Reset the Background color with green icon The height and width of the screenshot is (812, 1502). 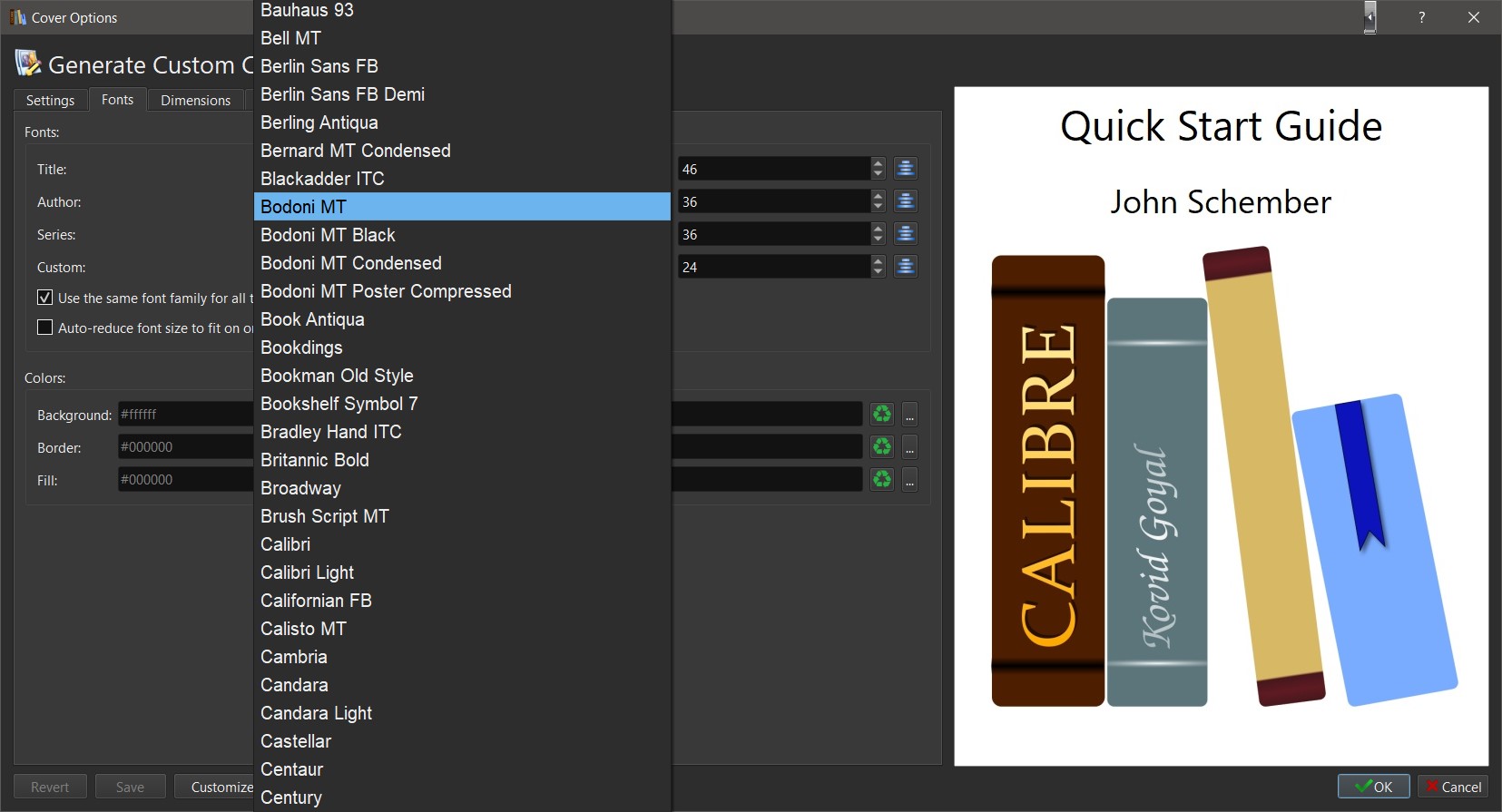(x=882, y=415)
